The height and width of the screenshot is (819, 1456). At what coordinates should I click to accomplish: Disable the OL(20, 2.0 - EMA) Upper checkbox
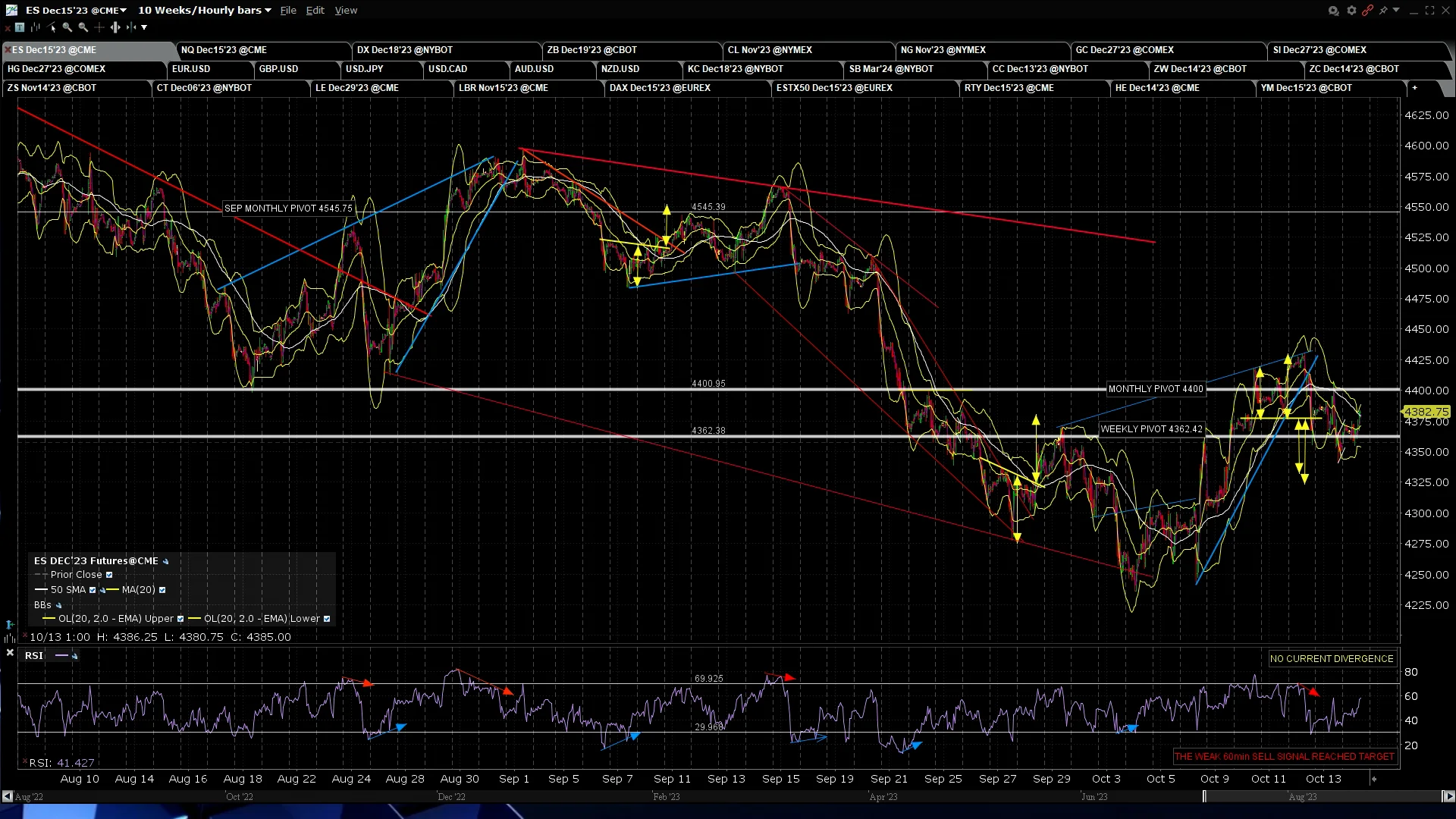click(x=180, y=618)
